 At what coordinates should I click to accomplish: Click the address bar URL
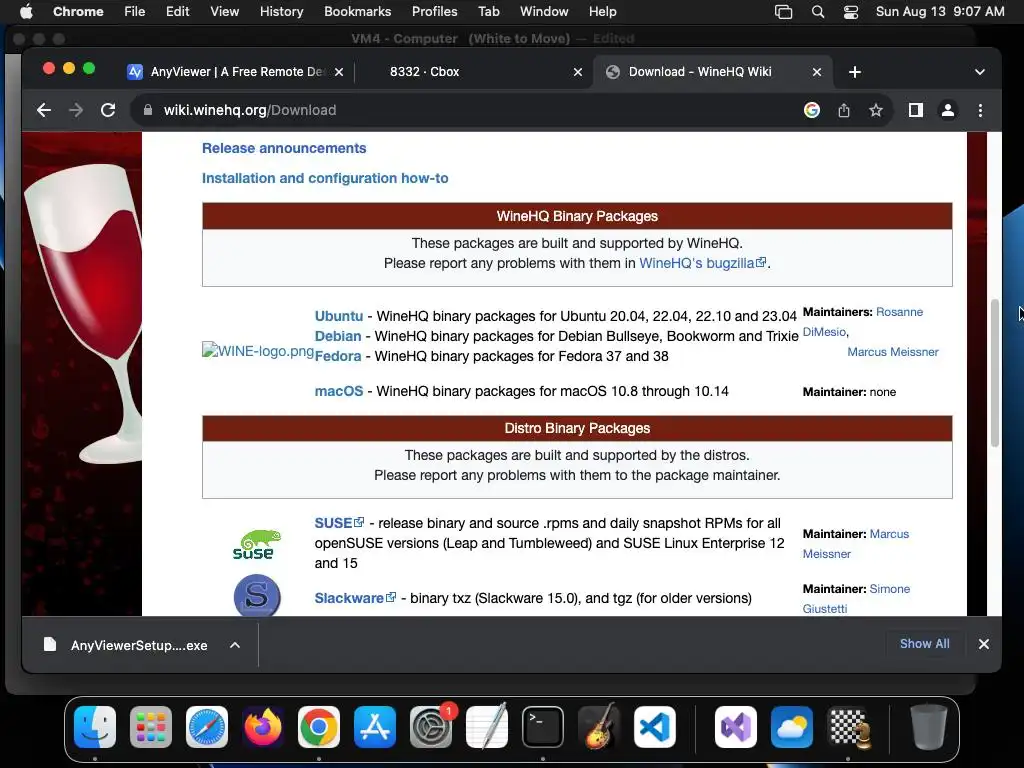click(249, 110)
